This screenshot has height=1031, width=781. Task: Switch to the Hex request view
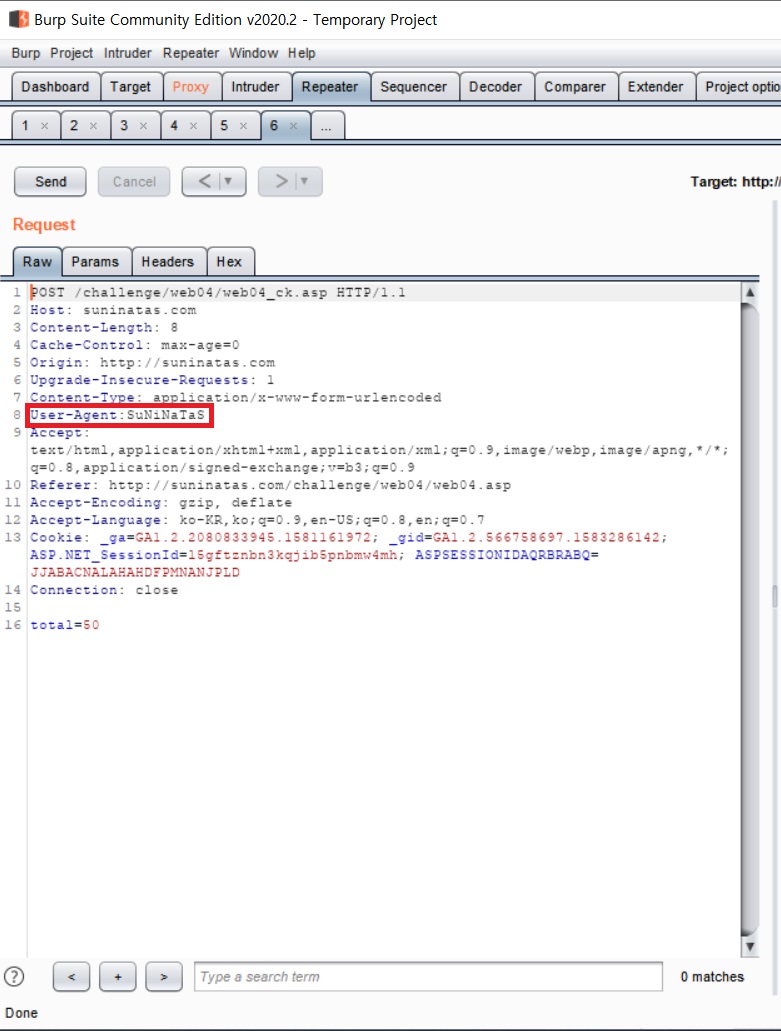point(229,262)
